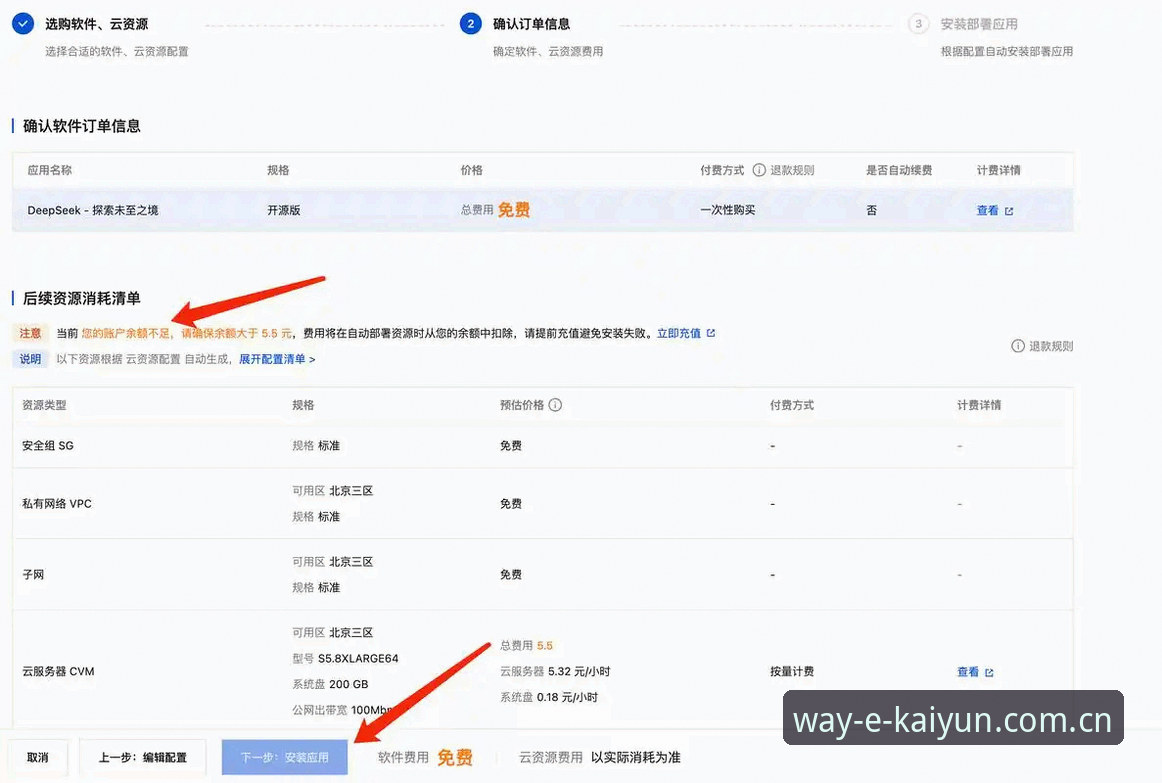Click external link icon next to 立即充值

[711, 333]
